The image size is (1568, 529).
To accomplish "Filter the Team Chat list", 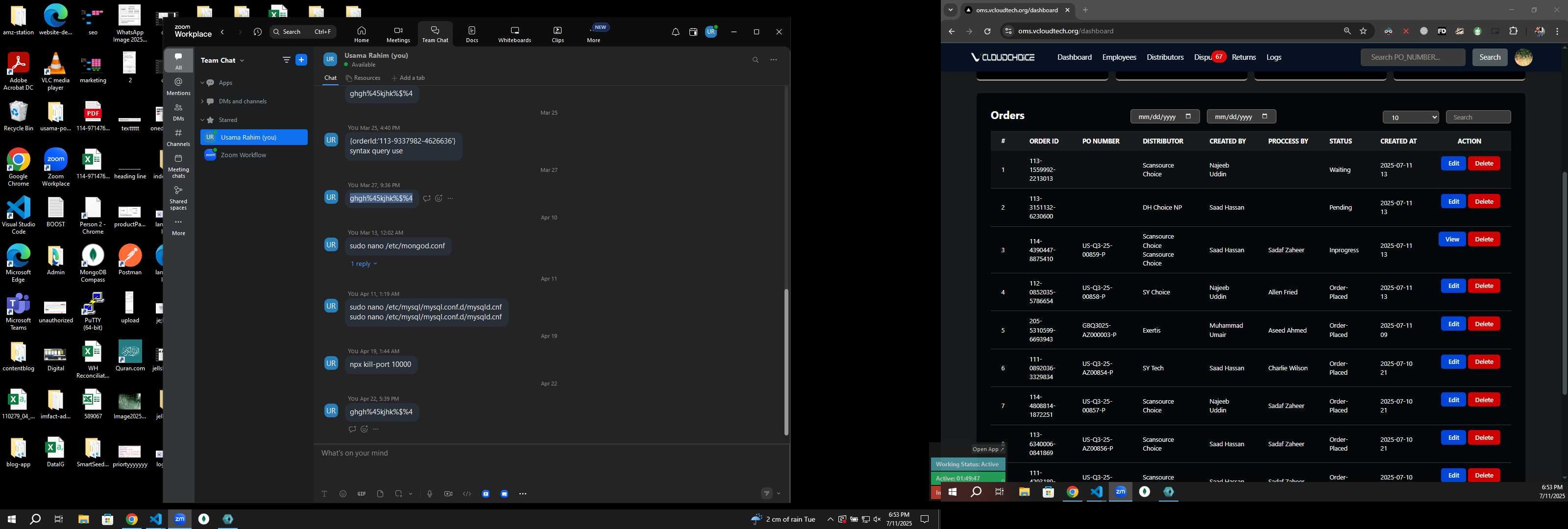I will [286, 60].
